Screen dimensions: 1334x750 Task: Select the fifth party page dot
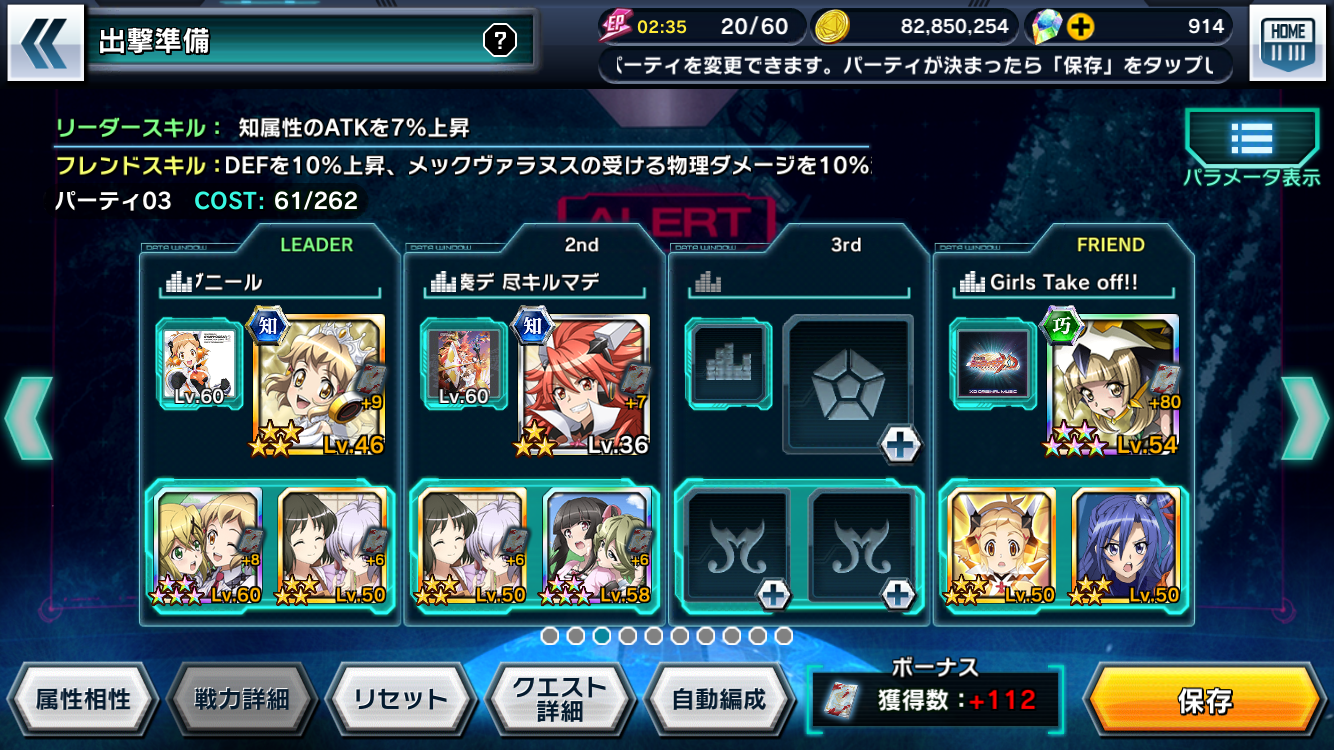(x=653, y=635)
